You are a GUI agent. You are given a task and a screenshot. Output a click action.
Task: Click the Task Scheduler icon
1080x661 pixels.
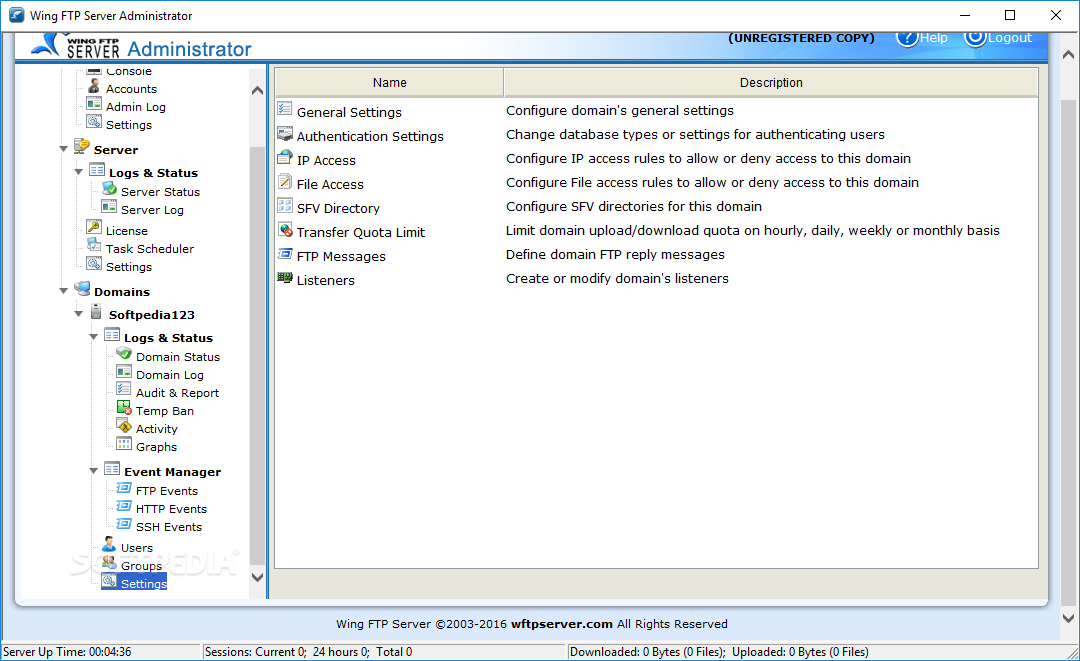[94, 245]
